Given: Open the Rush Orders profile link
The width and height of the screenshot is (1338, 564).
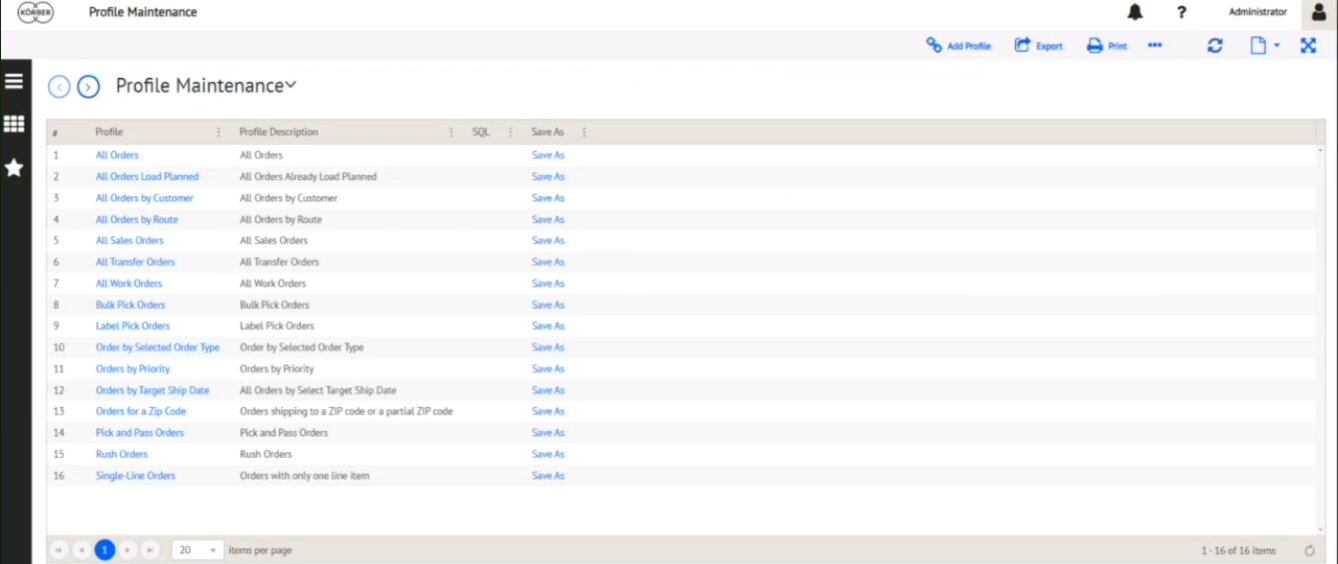Looking at the screenshot, I should 122,454.
